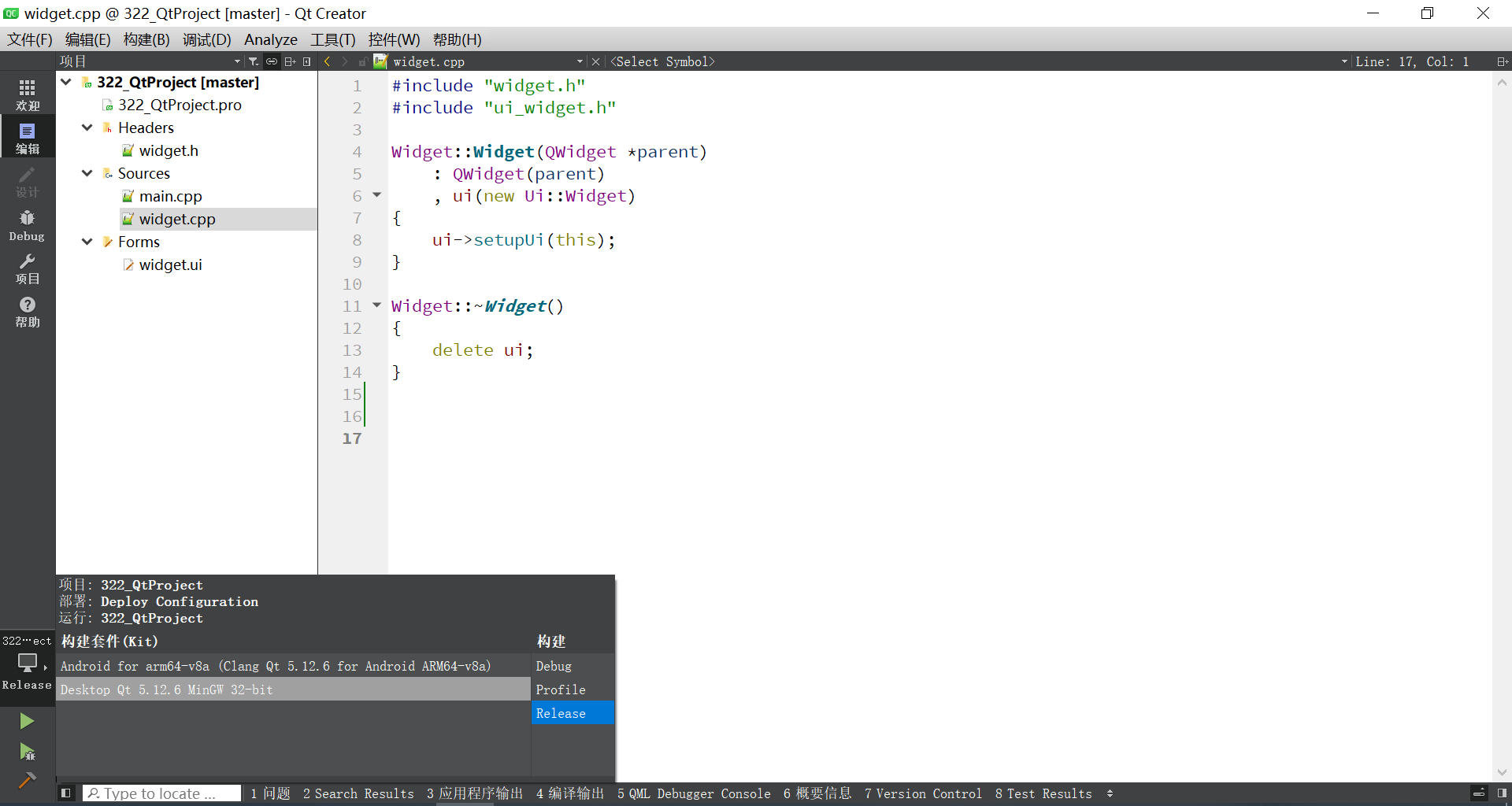The image size is (1512, 806).
Task: Open the 6 概要信息 pane
Action: tap(817, 793)
